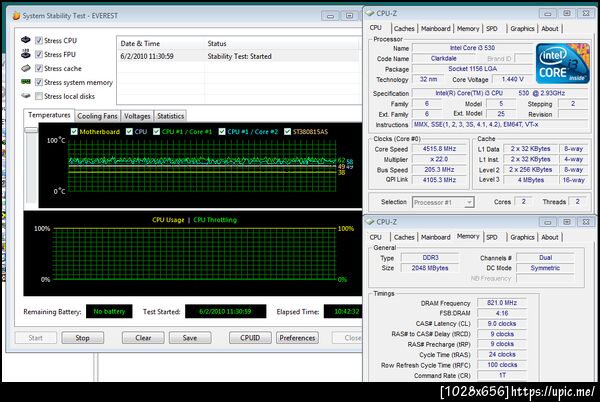Open Caches tab in upper CPU-Z window
The image size is (600, 402).
404,29
